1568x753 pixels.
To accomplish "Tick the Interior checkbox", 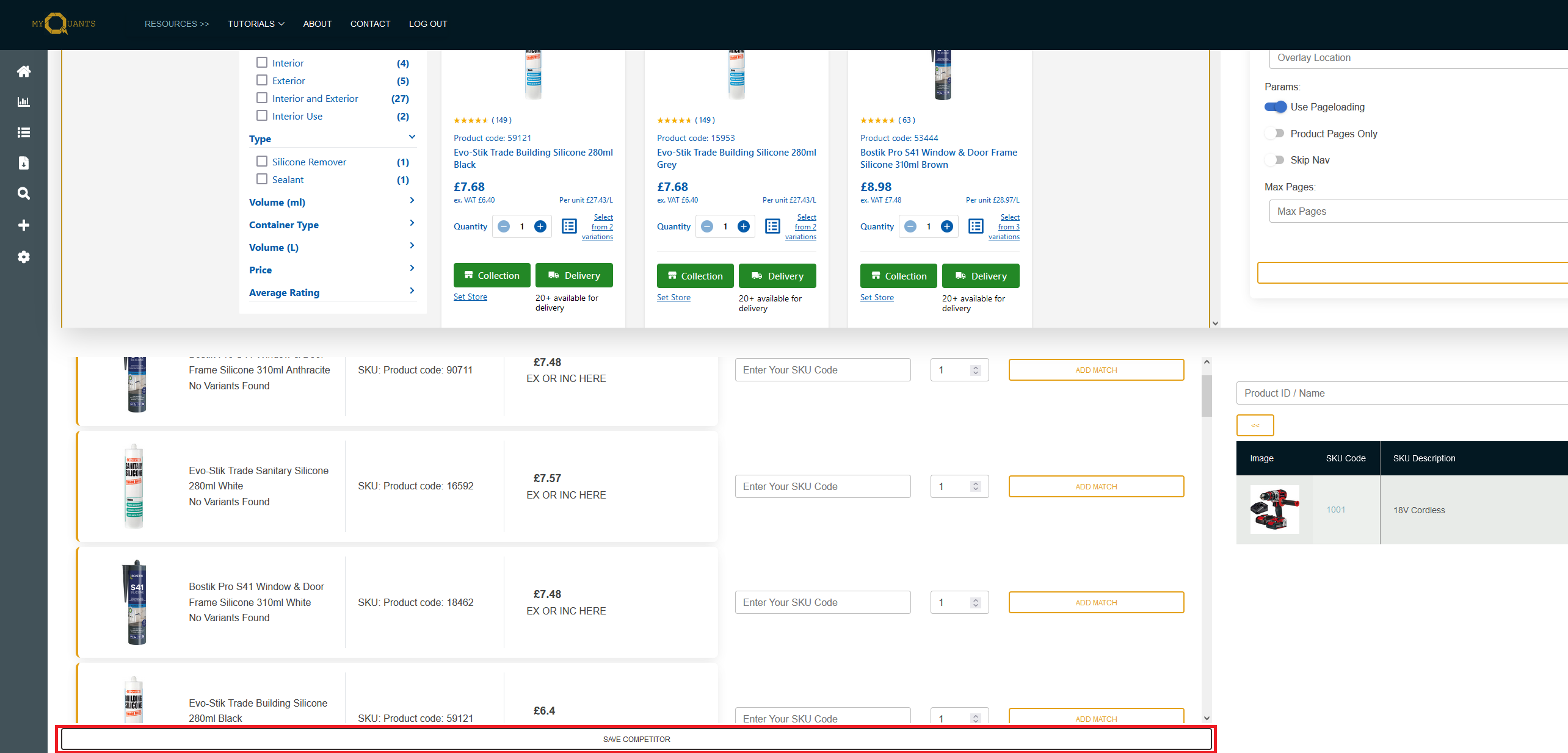I will (x=262, y=62).
